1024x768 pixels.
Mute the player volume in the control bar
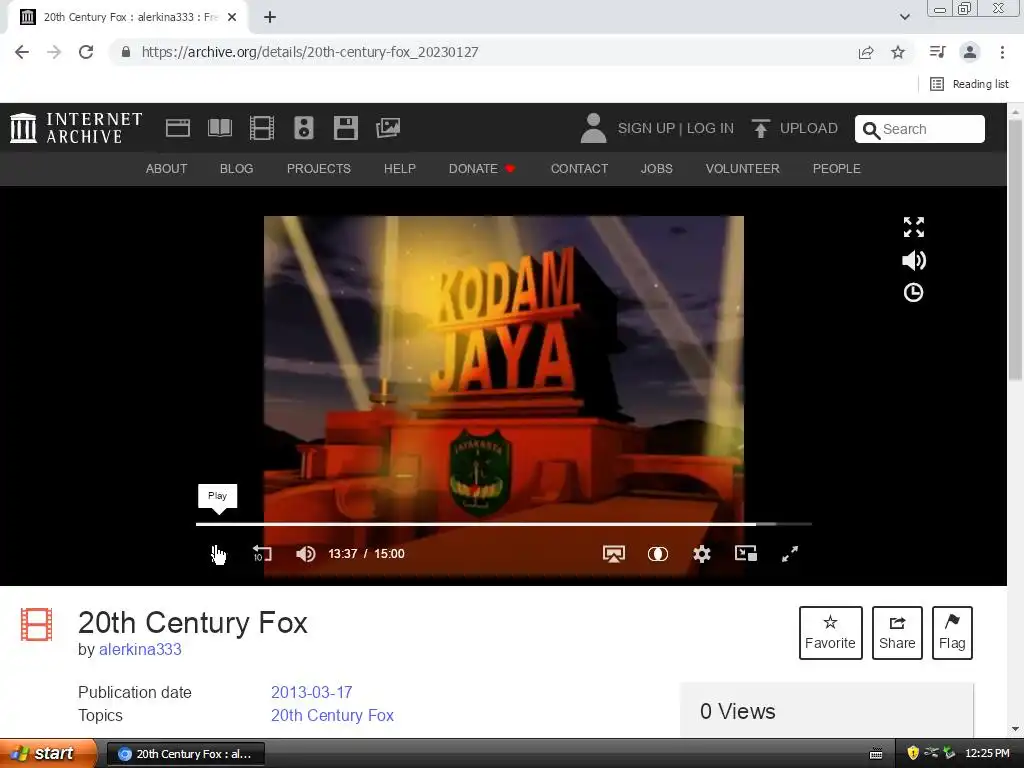[x=306, y=554]
